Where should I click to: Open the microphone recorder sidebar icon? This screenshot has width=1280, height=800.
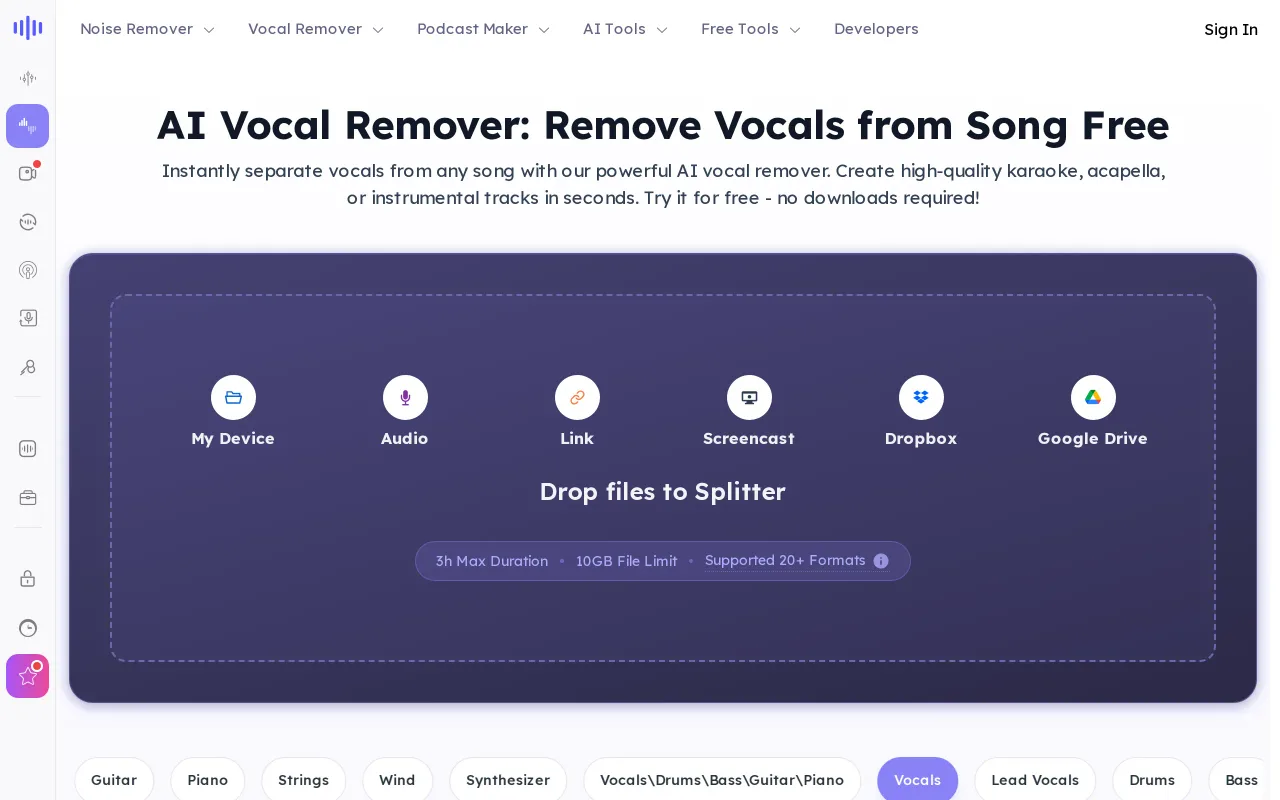click(x=28, y=318)
